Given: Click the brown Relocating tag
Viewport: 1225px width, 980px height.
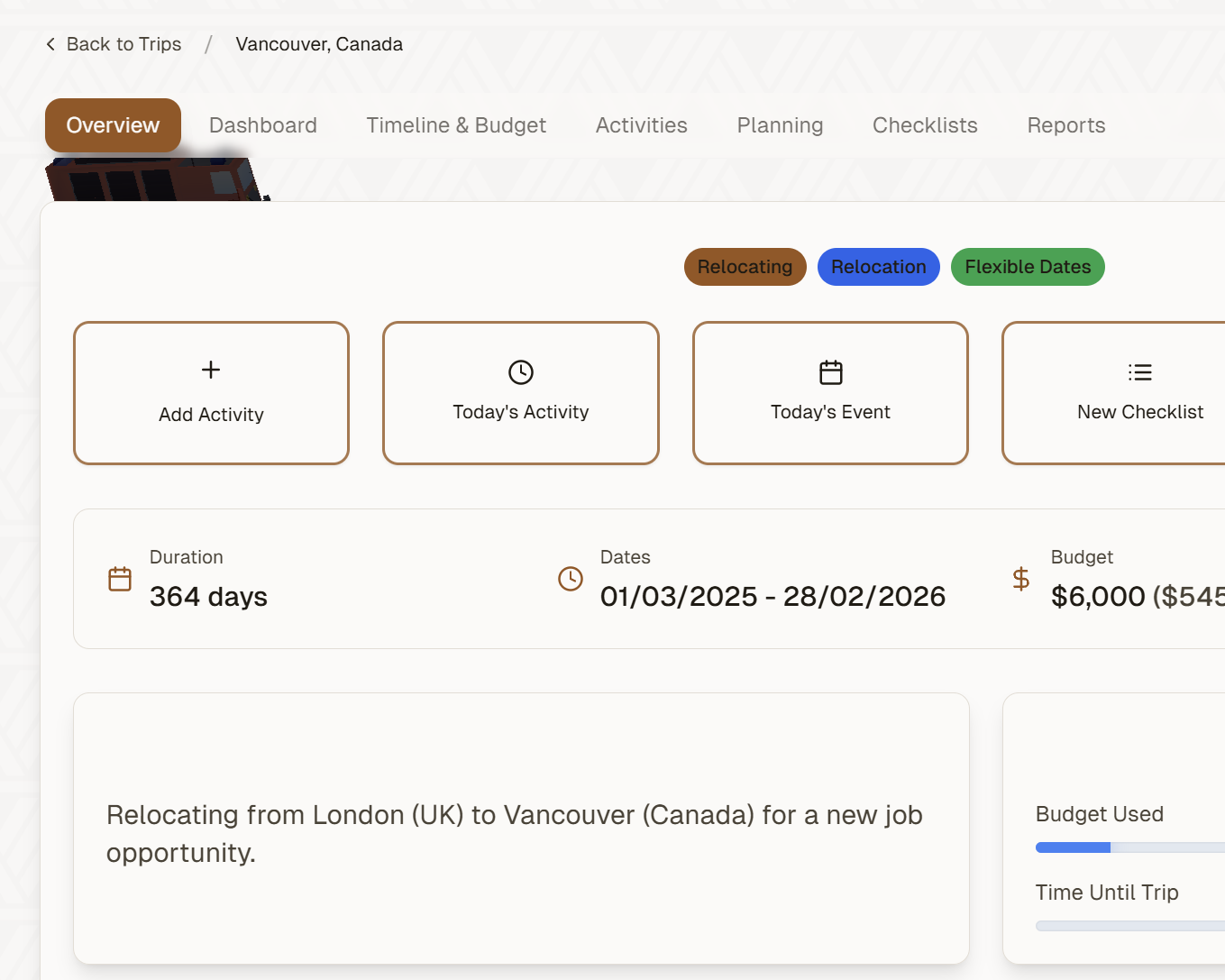Looking at the screenshot, I should tap(745, 267).
